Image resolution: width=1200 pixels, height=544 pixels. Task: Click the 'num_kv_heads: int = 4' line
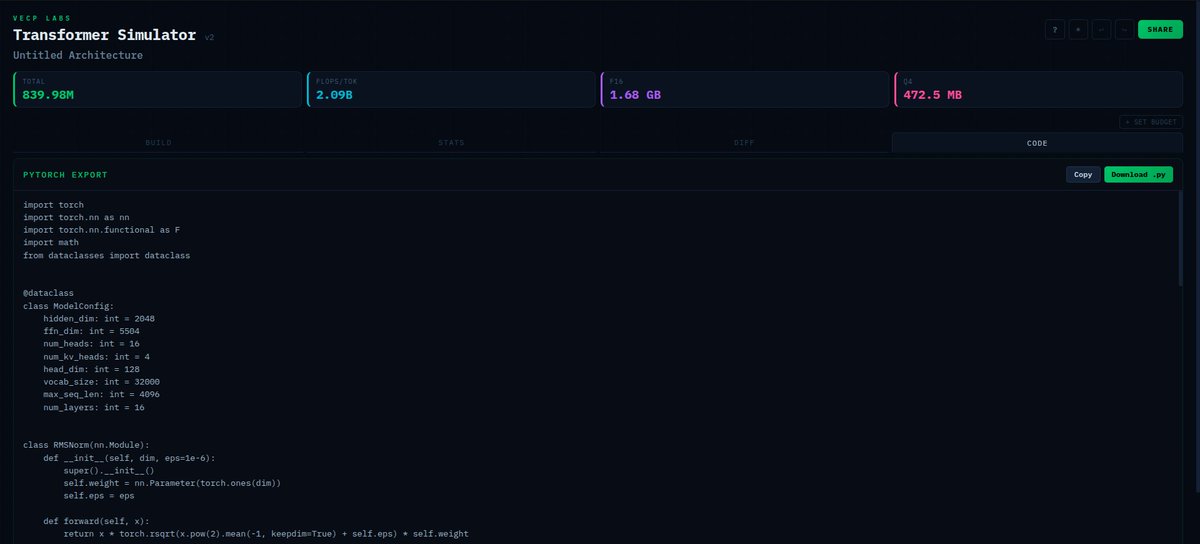(97, 357)
